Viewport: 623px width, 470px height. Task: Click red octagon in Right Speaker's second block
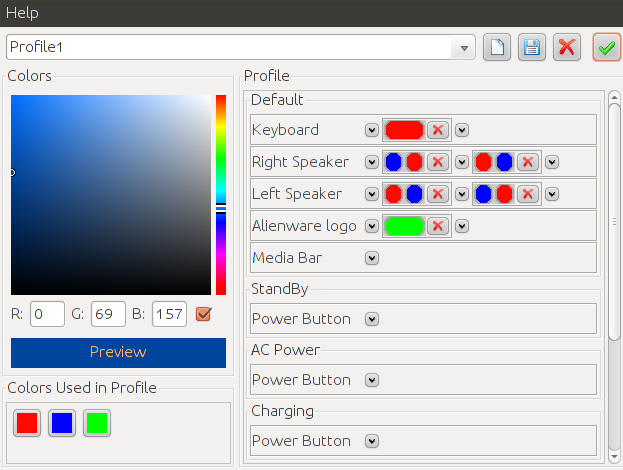click(x=483, y=162)
